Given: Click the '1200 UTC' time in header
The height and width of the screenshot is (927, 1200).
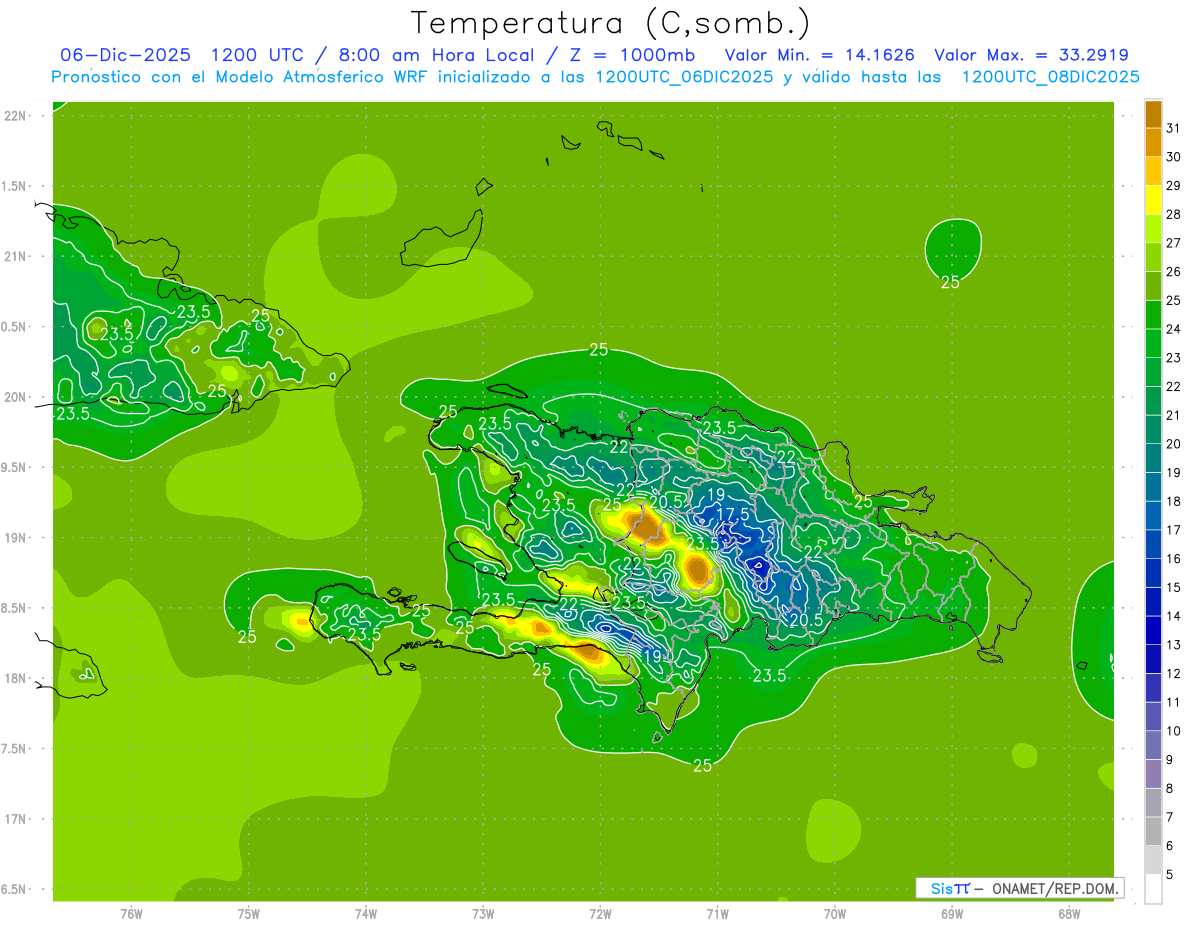Looking at the screenshot, I should tap(258, 55).
